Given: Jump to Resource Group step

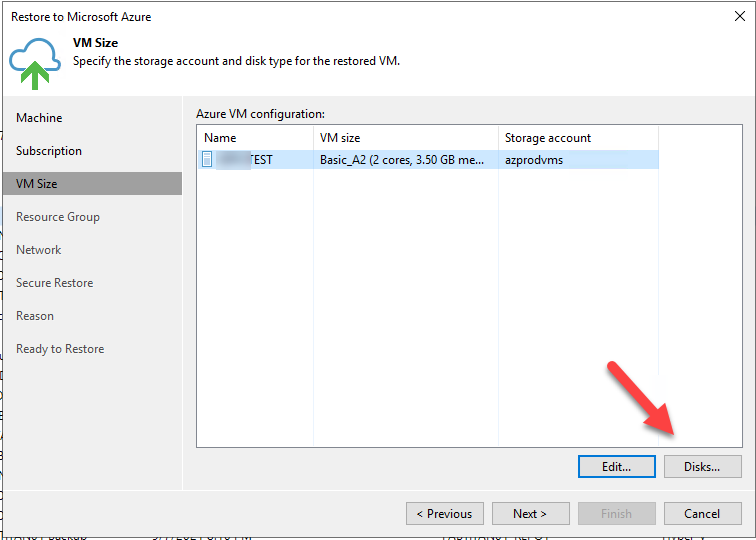Looking at the screenshot, I should 58,217.
